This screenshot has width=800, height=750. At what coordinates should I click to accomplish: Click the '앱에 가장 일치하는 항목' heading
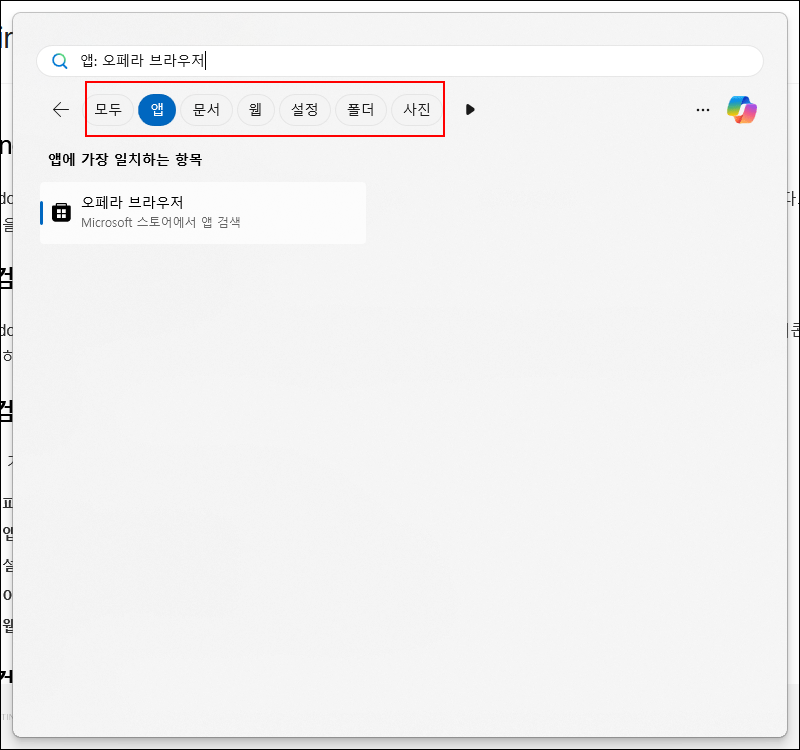(x=126, y=159)
